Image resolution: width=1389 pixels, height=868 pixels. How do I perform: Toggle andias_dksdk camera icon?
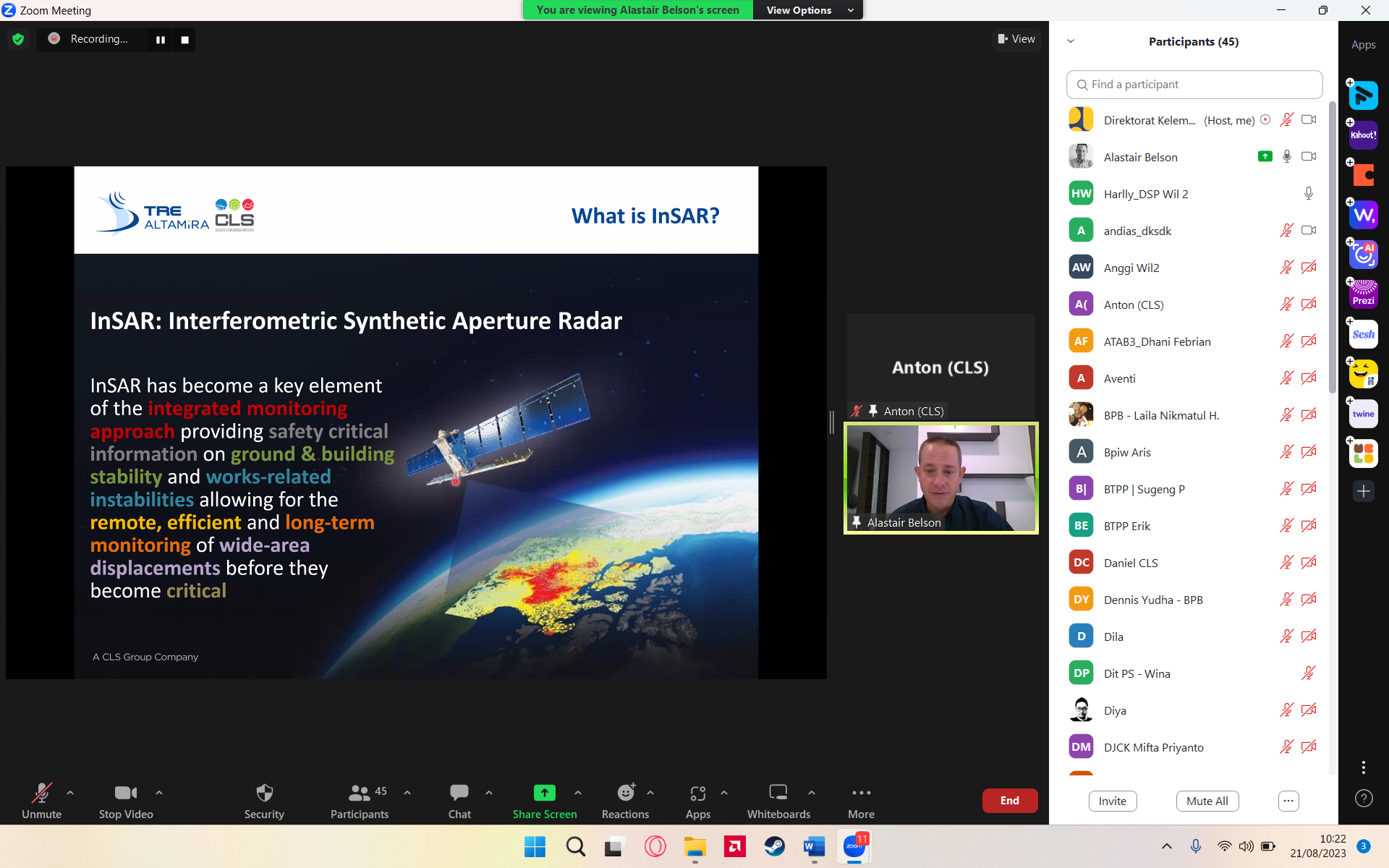click(x=1309, y=230)
